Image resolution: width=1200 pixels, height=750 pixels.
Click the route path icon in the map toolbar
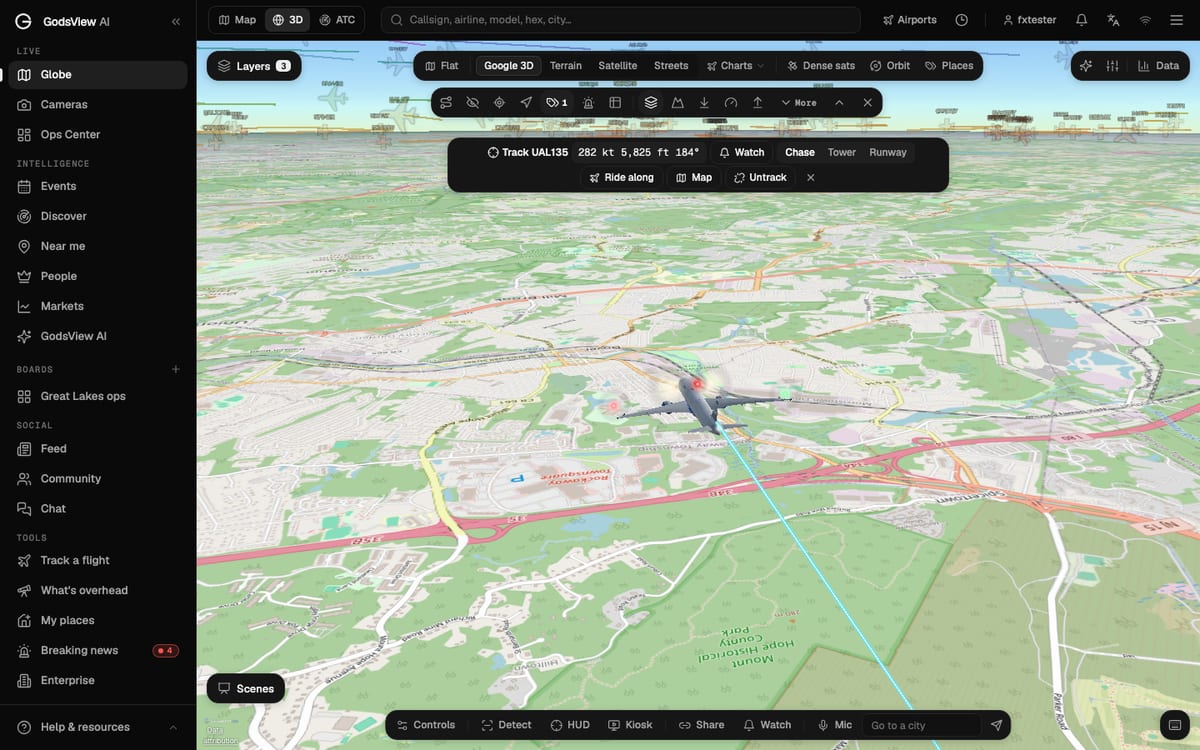(446, 102)
